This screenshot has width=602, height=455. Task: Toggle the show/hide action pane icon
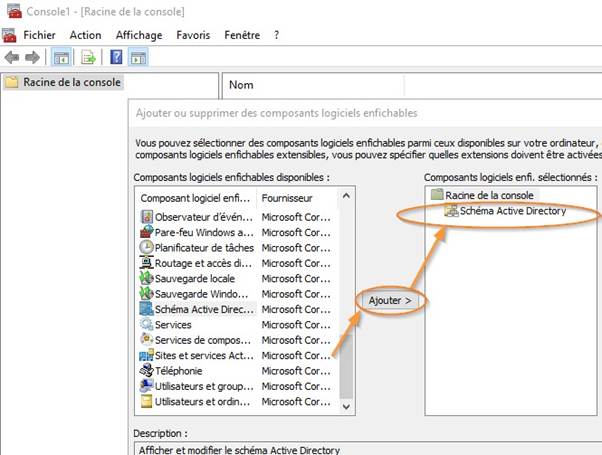138,58
